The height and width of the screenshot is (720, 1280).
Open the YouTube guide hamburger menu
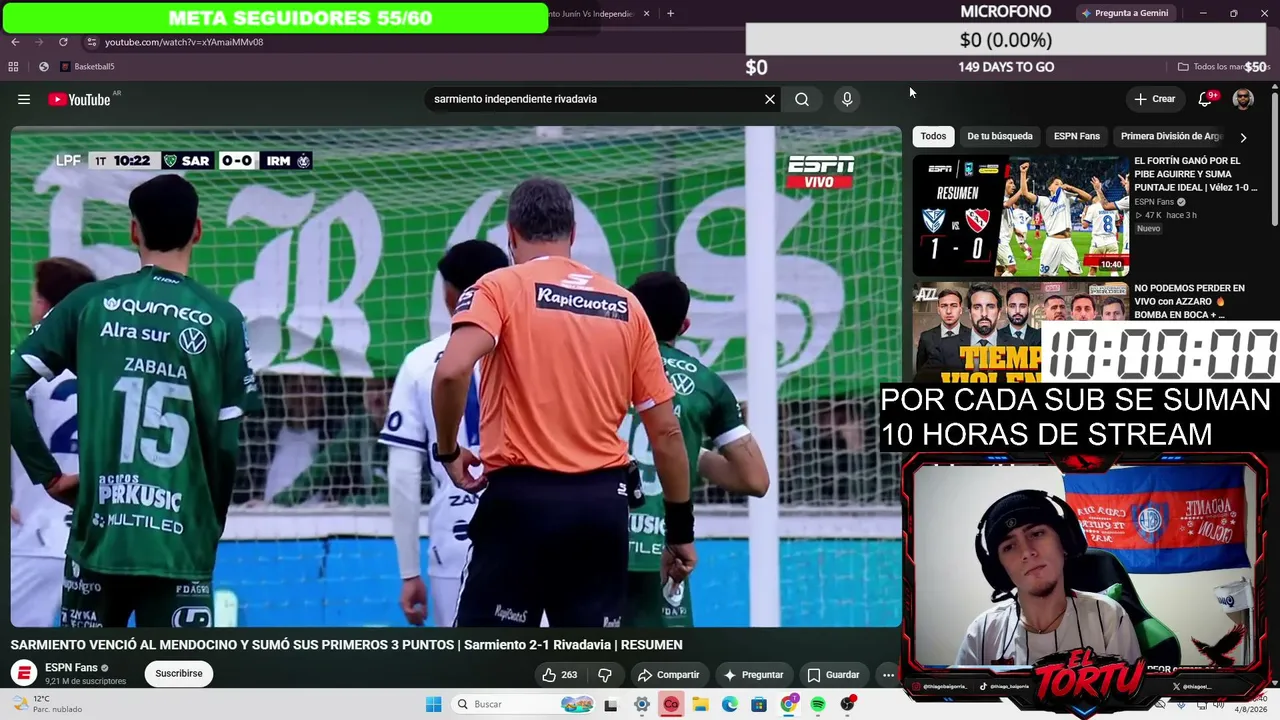pos(24,99)
